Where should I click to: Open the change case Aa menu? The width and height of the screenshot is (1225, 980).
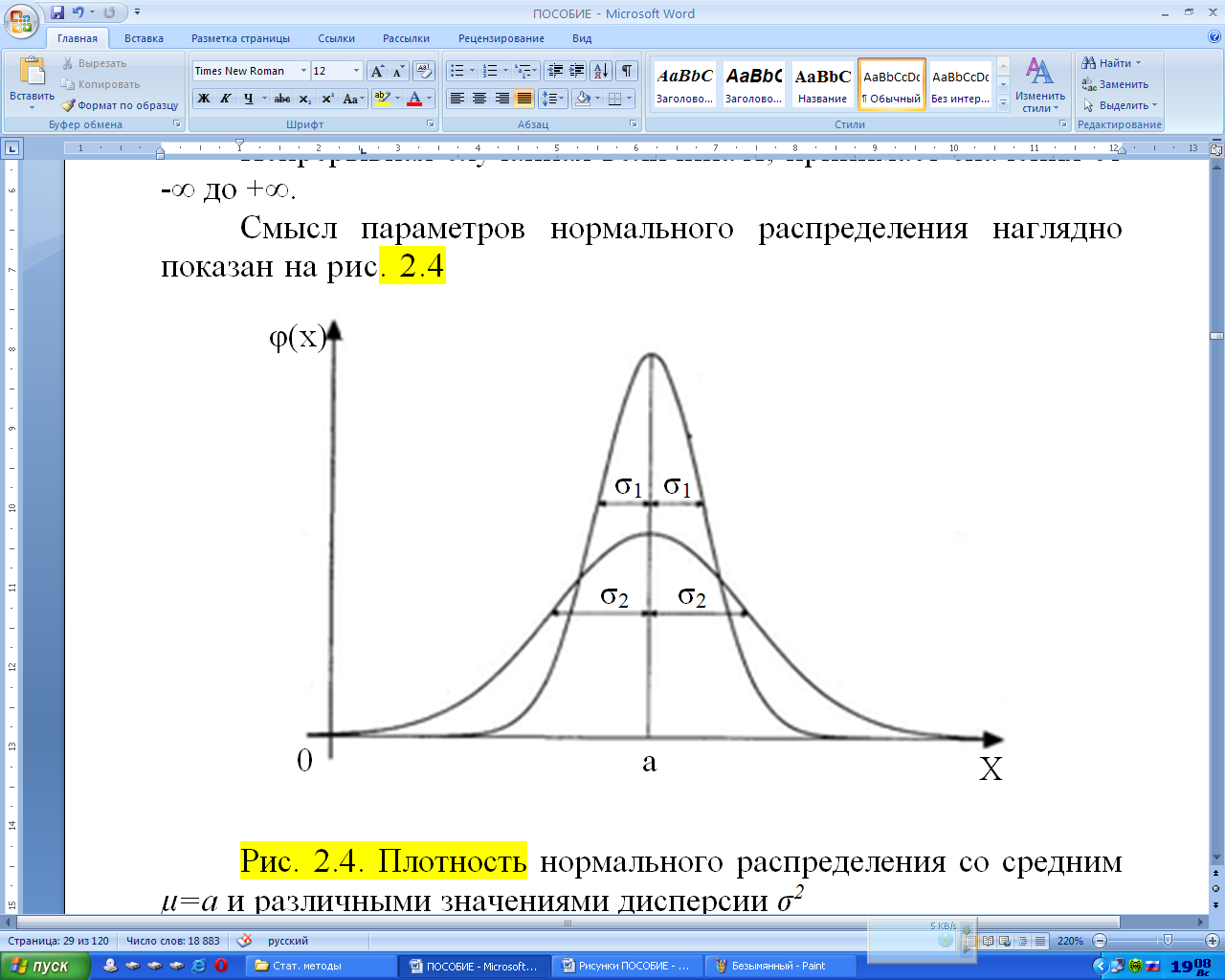point(353,98)
